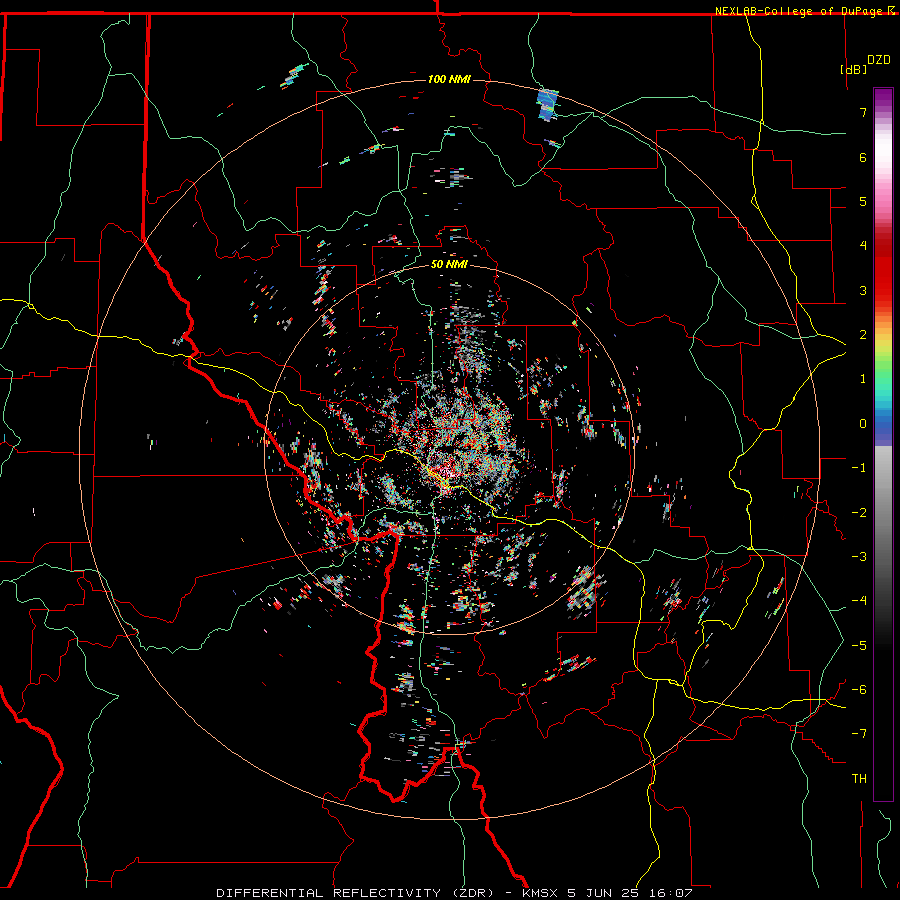Image resolution: width=900 pixels, height=900 pixels.
Task: Click the -5 value on dB scale
Action: (x=859, y=646)
